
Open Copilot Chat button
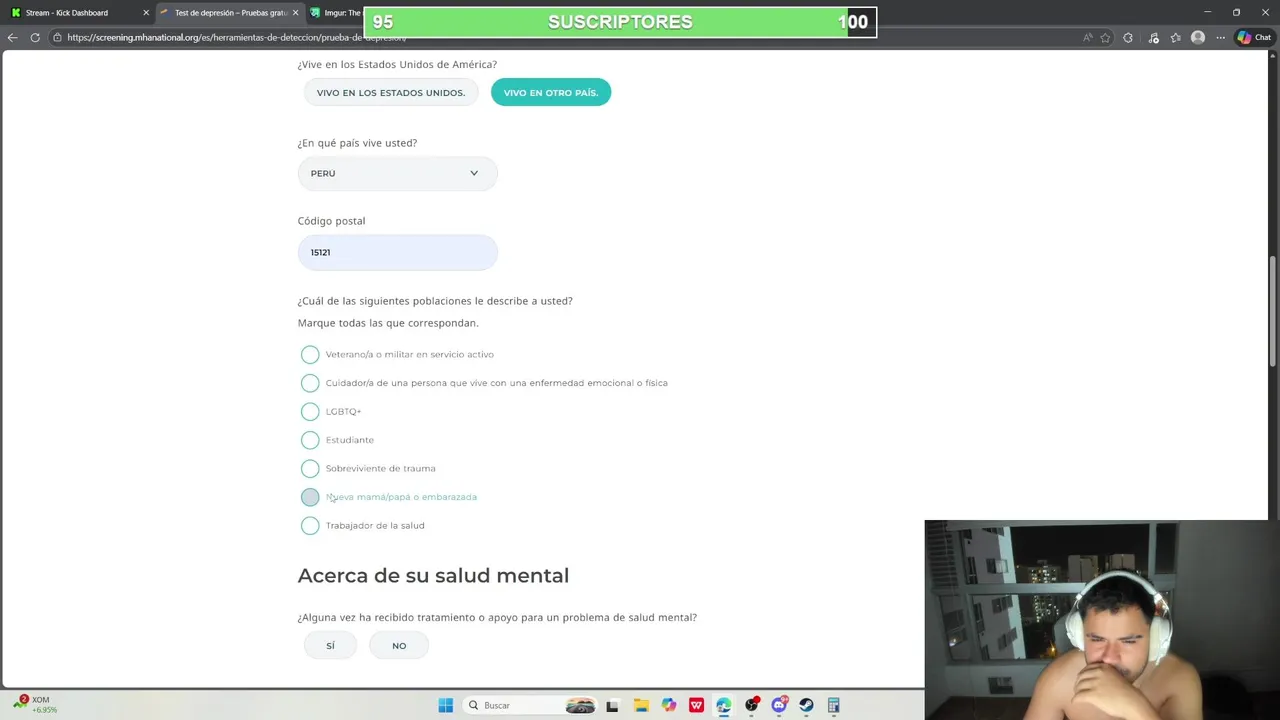tap(1254, 37)
